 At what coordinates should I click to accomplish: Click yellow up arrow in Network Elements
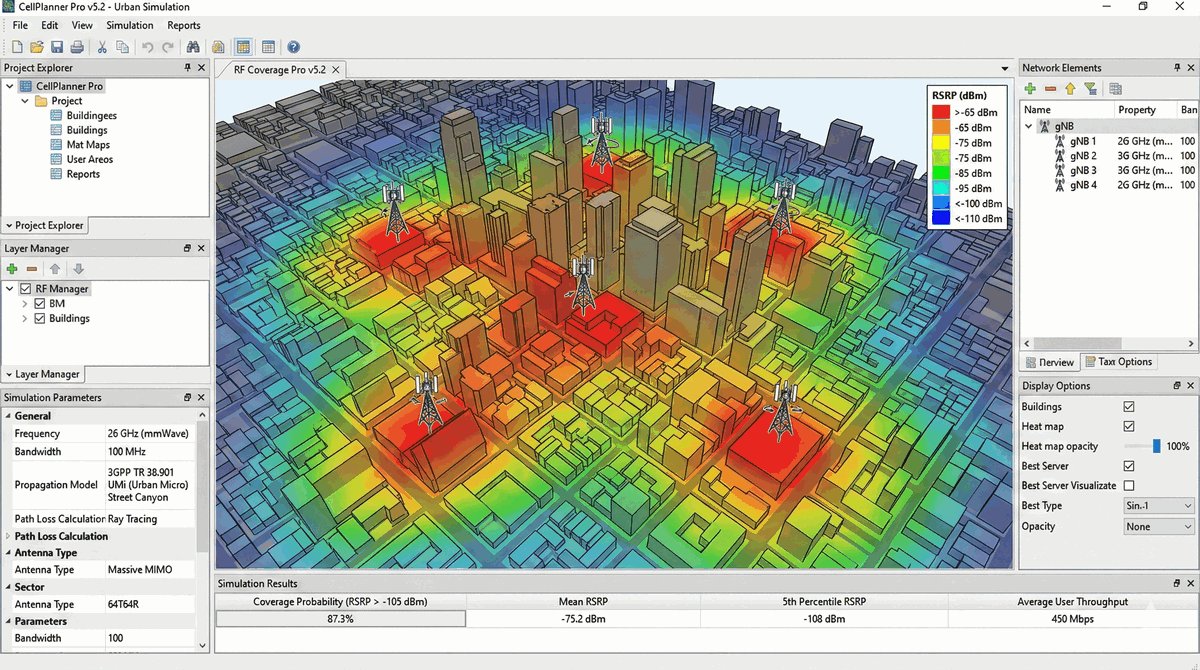tap(1069, 89)
